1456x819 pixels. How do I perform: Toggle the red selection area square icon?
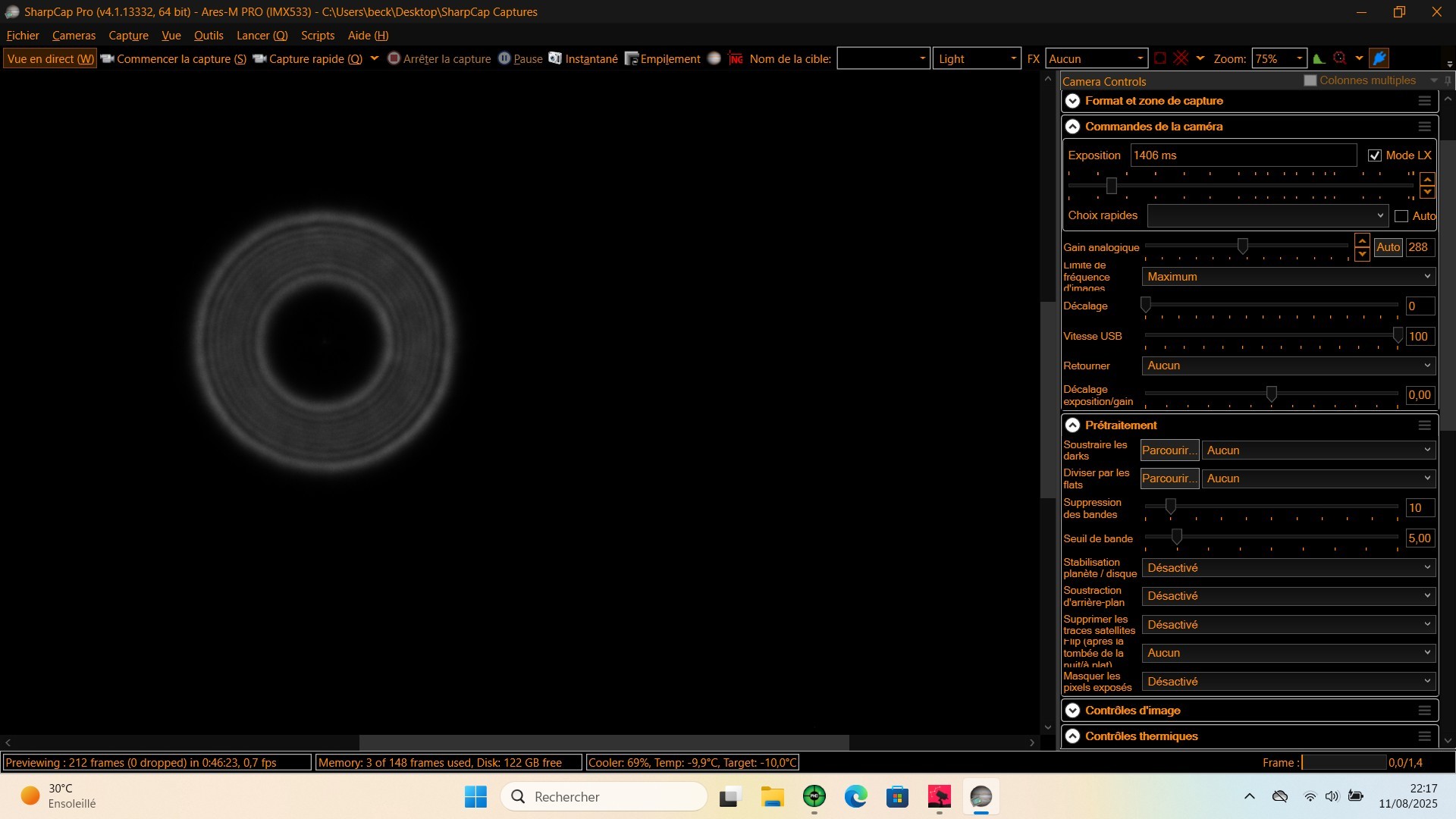(x=1160, y=58)
